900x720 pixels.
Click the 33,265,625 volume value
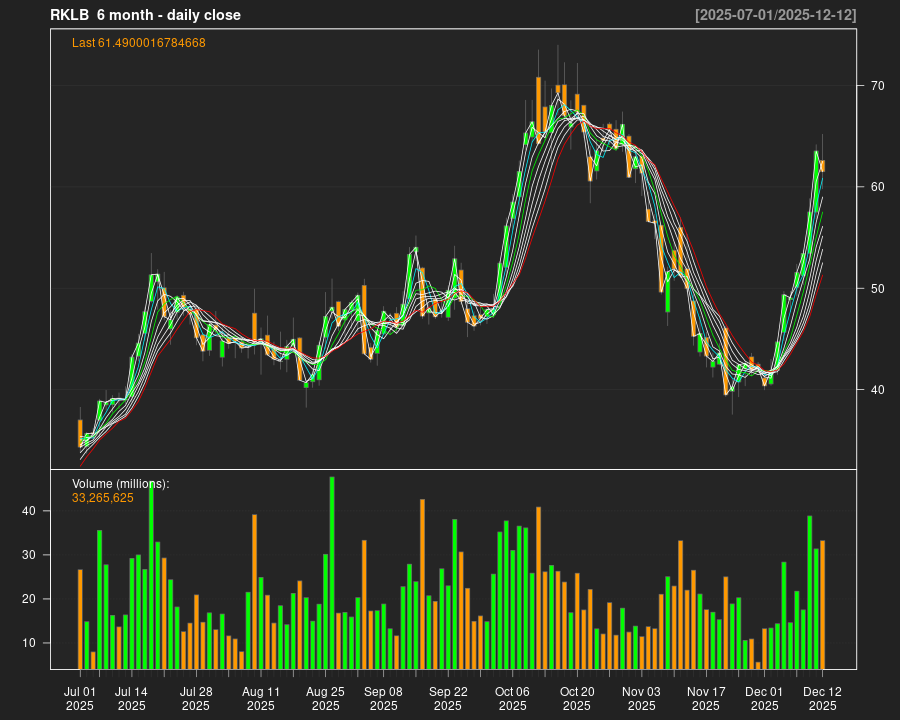pos(103,497)
